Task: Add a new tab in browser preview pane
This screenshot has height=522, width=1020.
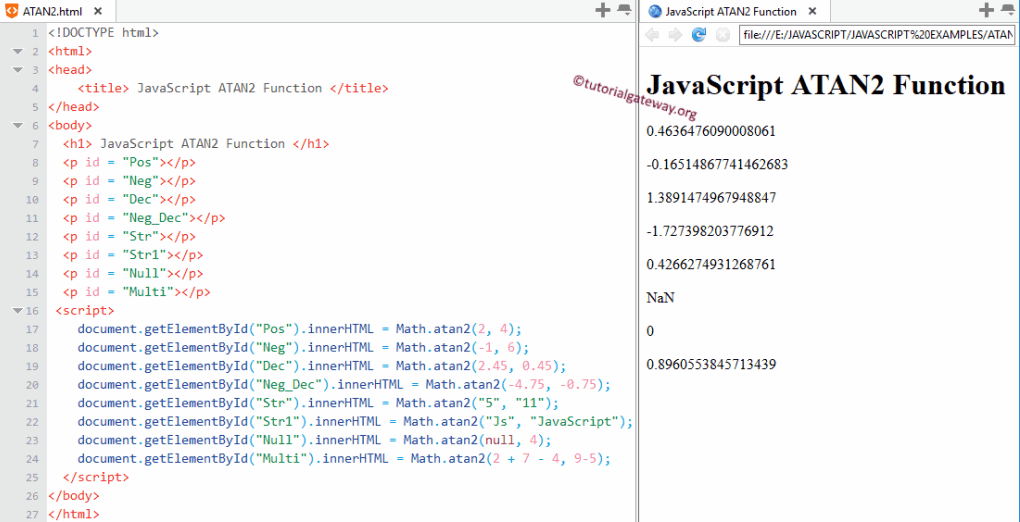Action: pos(986,11)
